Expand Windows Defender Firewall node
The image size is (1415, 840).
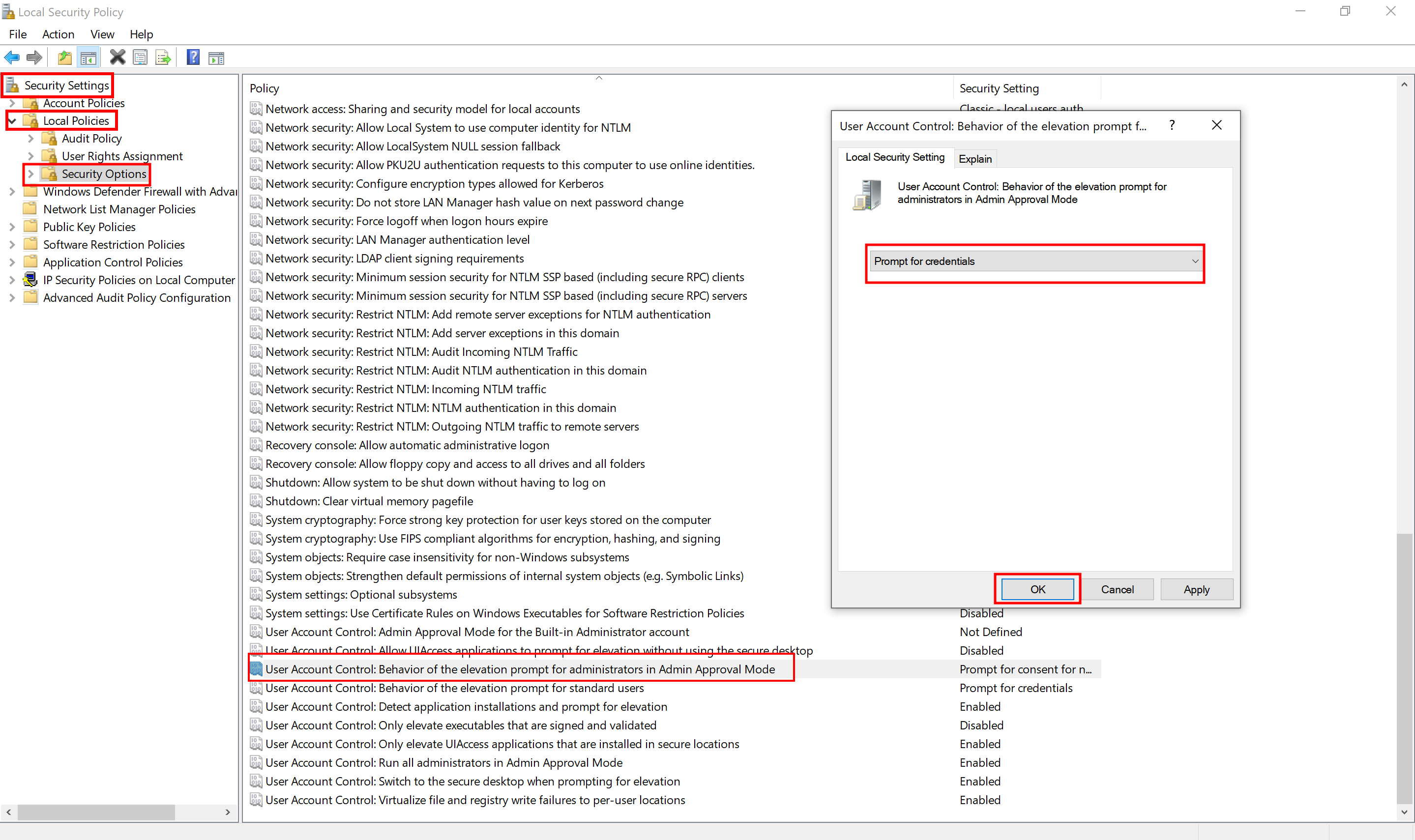[12, 192]
